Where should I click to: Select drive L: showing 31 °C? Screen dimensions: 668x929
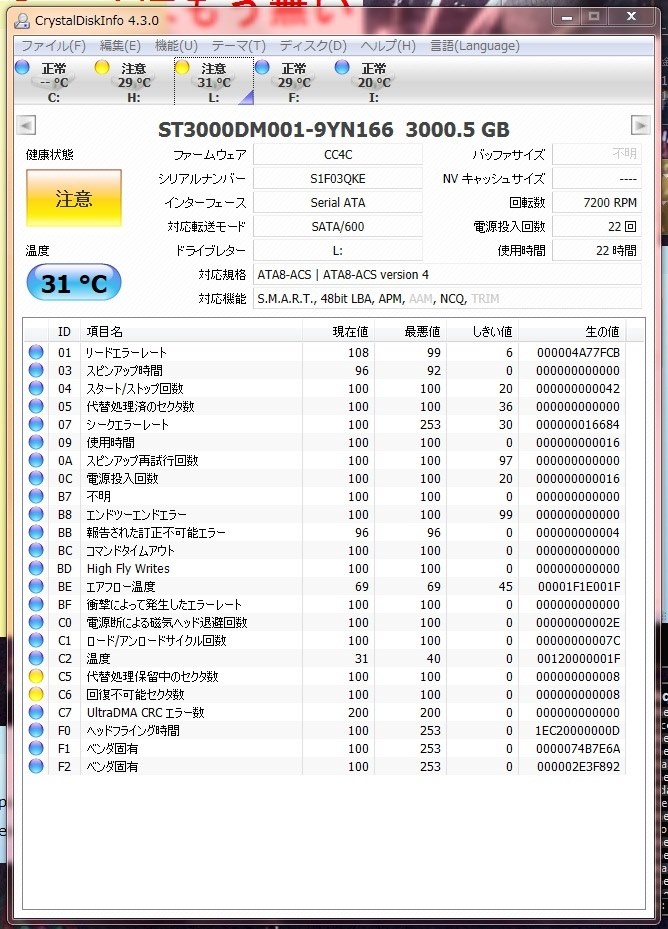click(x=213, y=82)
